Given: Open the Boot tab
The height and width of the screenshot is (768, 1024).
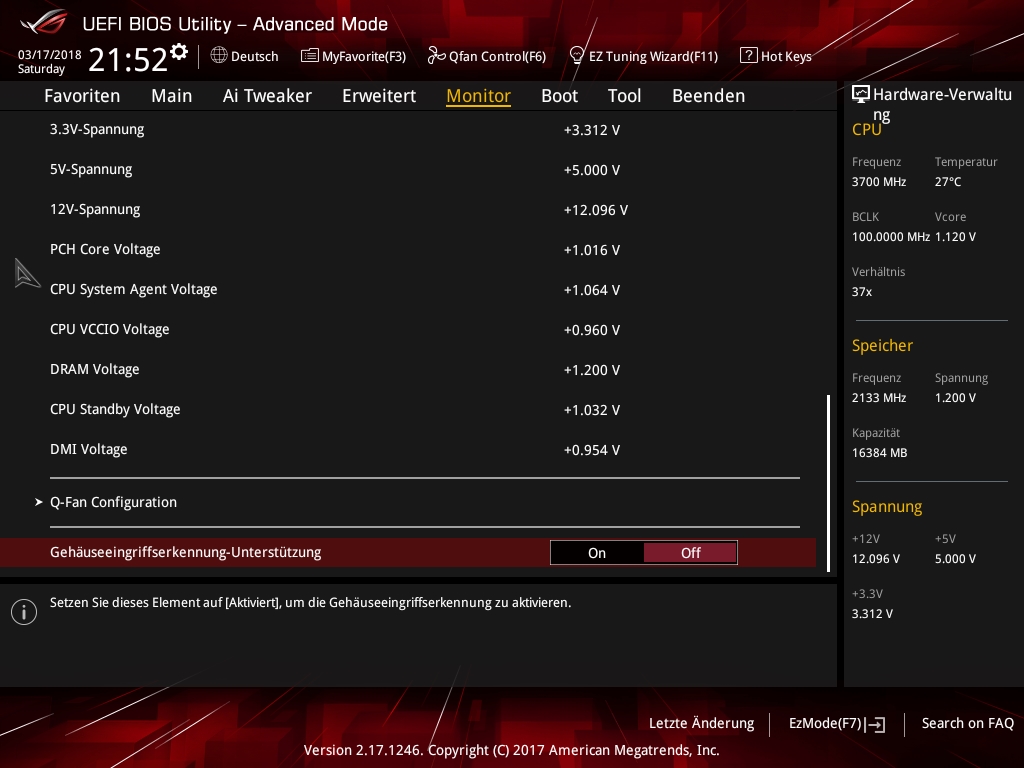Looking at the screenshot, I should coord(560,96).
